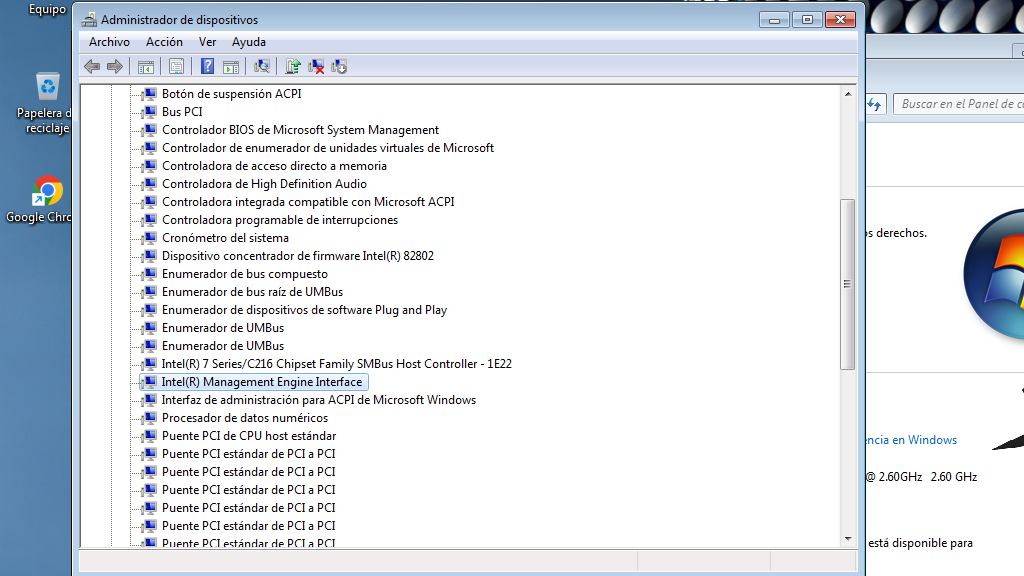Open the Properties toolbar icon

[x=176, y=66]
